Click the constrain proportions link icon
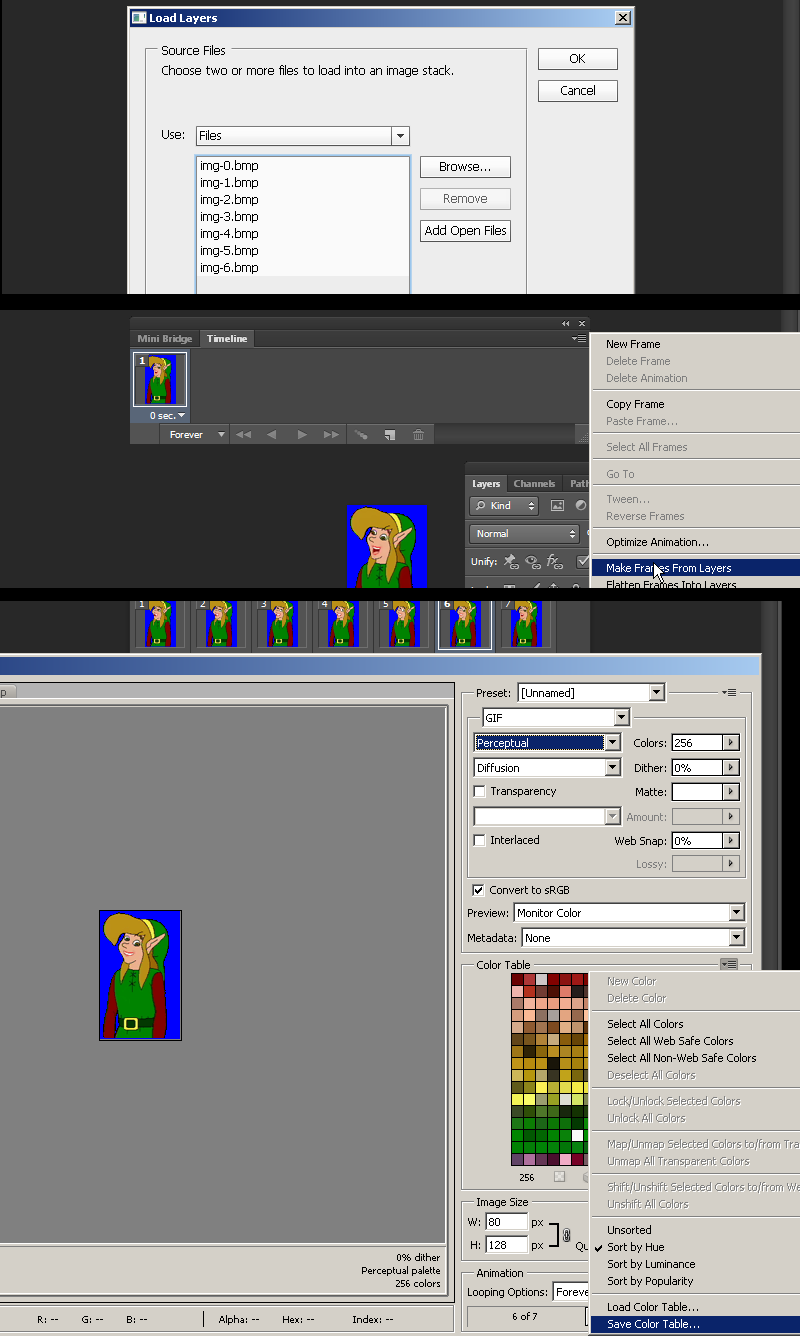 click(566, 1234)
